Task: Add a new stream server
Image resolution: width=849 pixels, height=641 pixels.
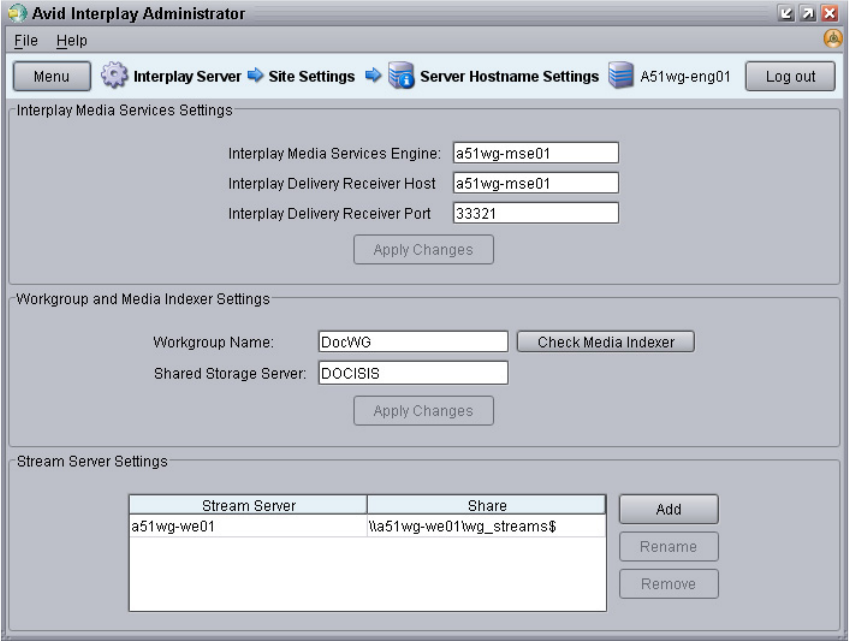Action: click(669, 509)
